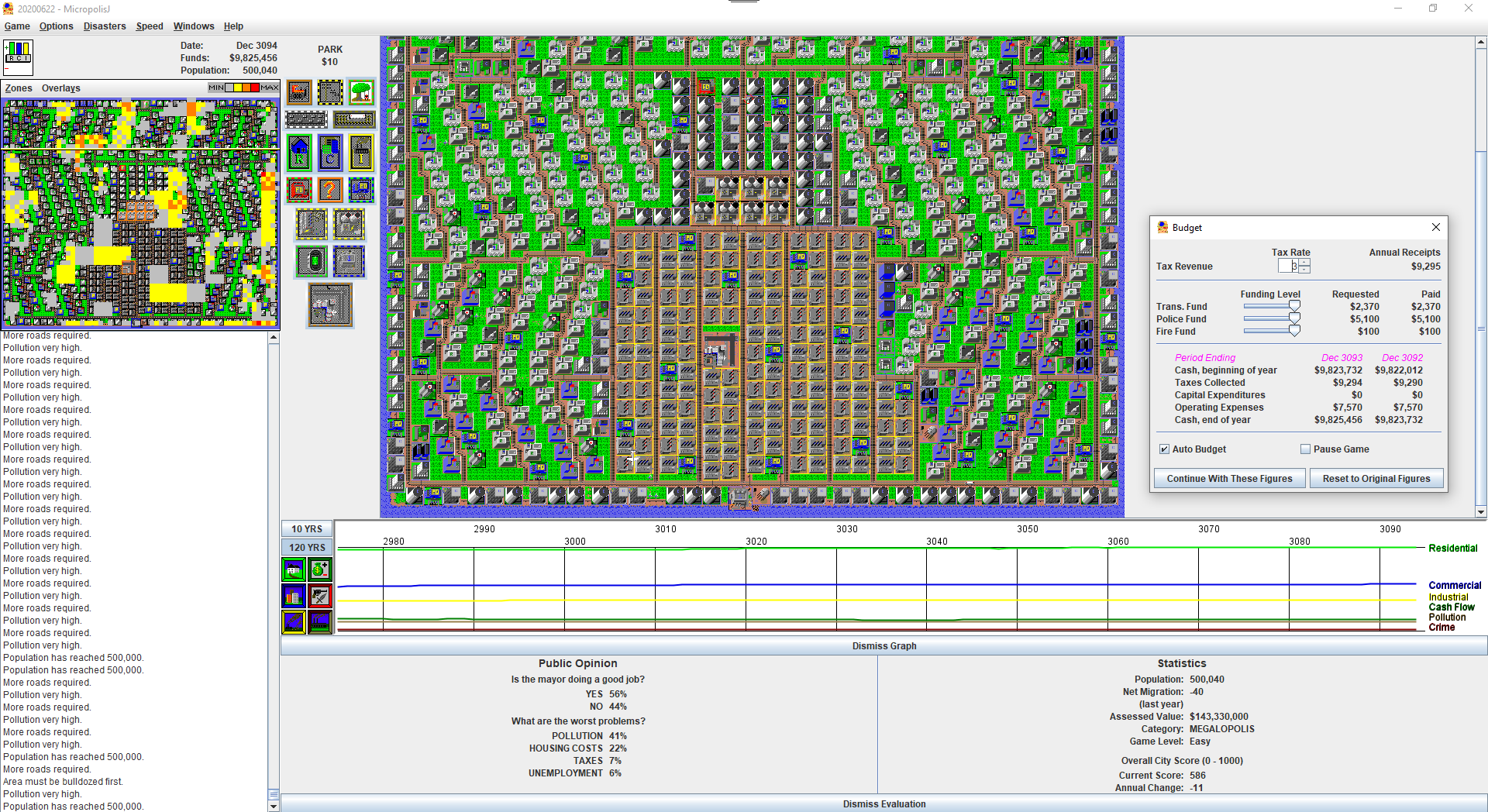Switch graph to 10 YRS range

[x=307, y=529]
